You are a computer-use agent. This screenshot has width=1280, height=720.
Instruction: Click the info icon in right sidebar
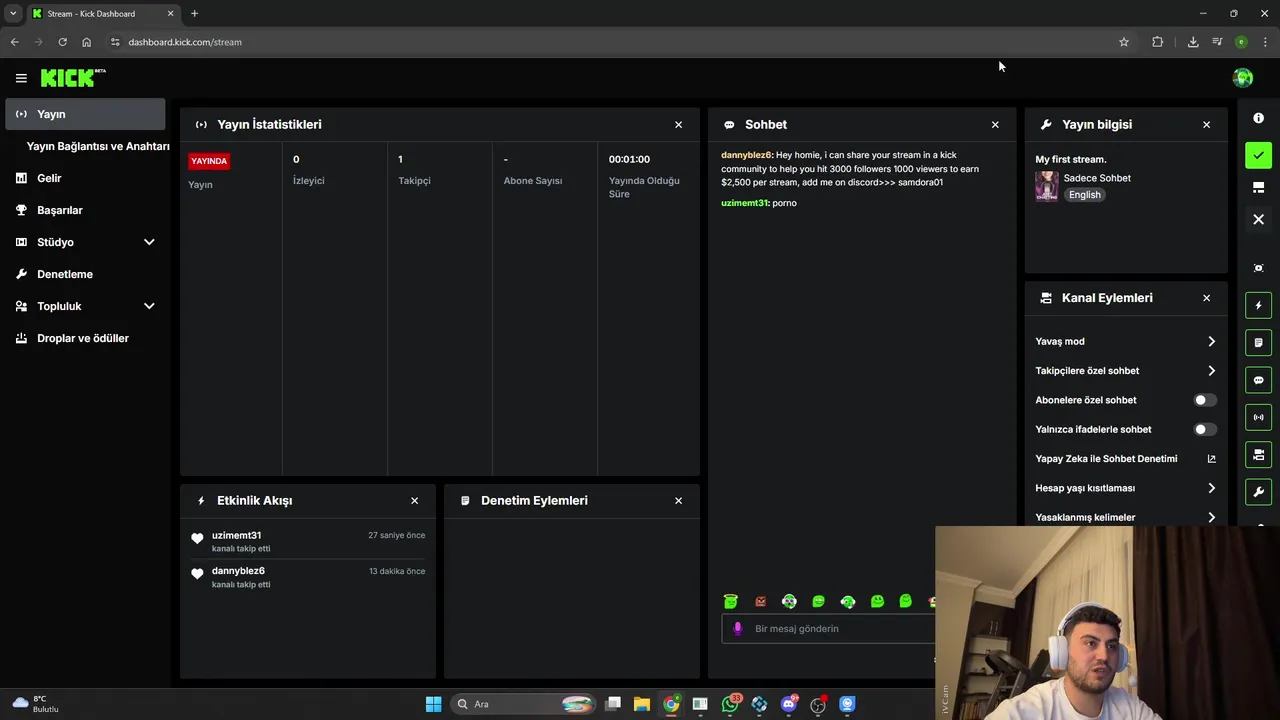tap(1259, 118)
